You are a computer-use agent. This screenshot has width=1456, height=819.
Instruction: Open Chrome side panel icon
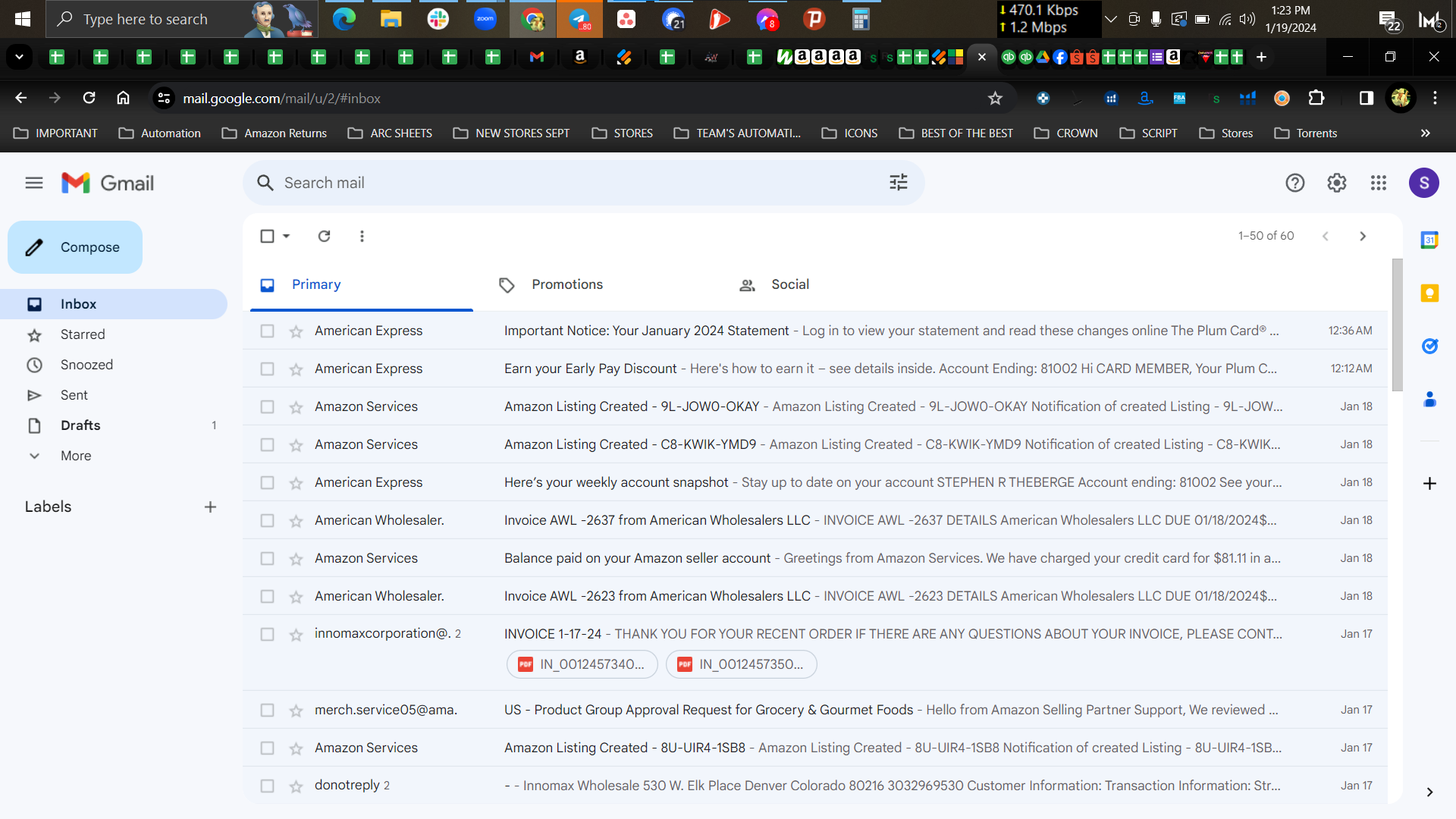tap(1367, 98)
